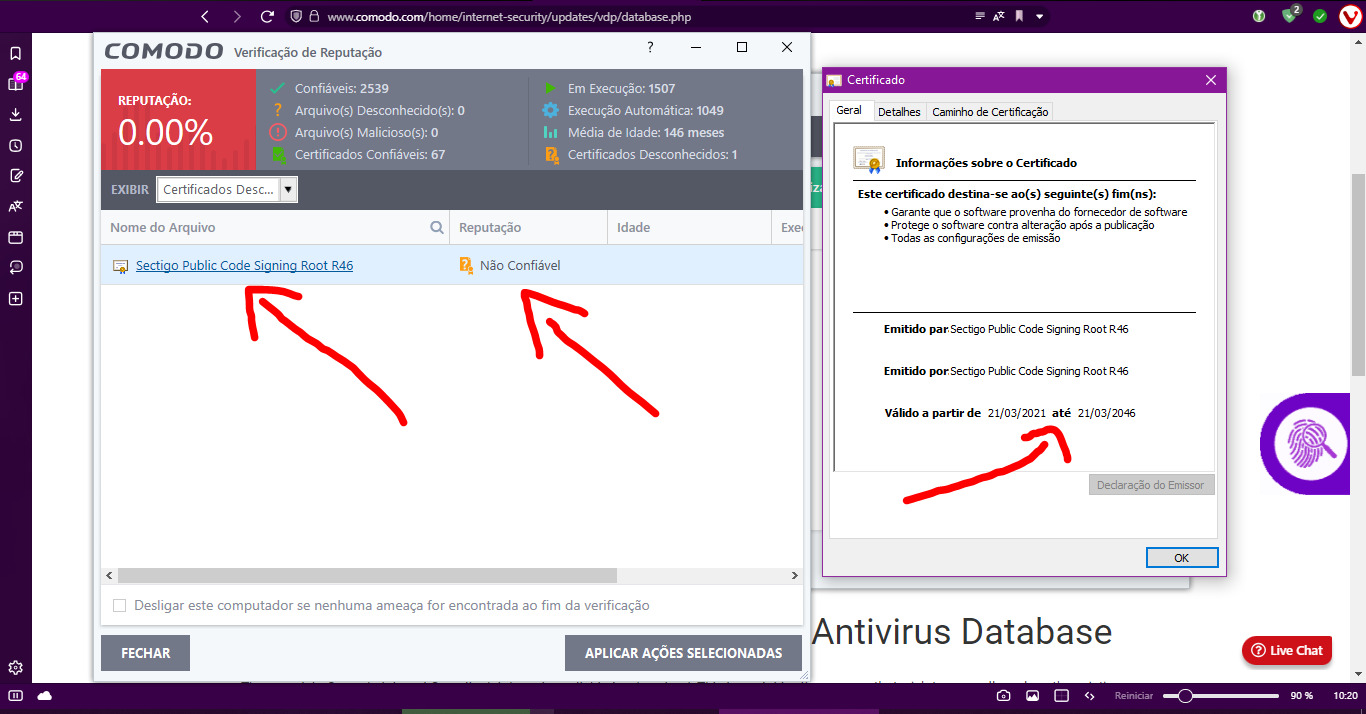The height and width of the screenshot is (714, 1366).
Task: Open the Reading List panel with 64 badge
Action: tap(15, 84)
